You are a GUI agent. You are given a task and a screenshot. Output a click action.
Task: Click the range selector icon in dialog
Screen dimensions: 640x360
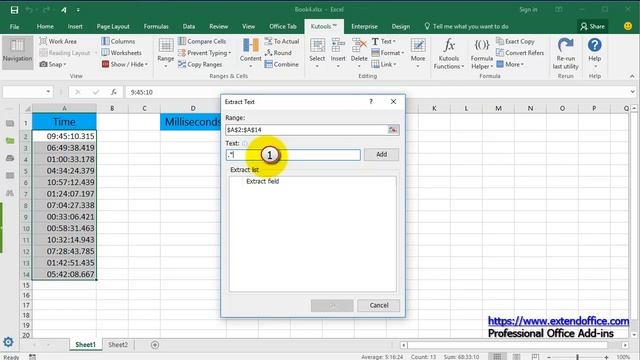[393, 130]
